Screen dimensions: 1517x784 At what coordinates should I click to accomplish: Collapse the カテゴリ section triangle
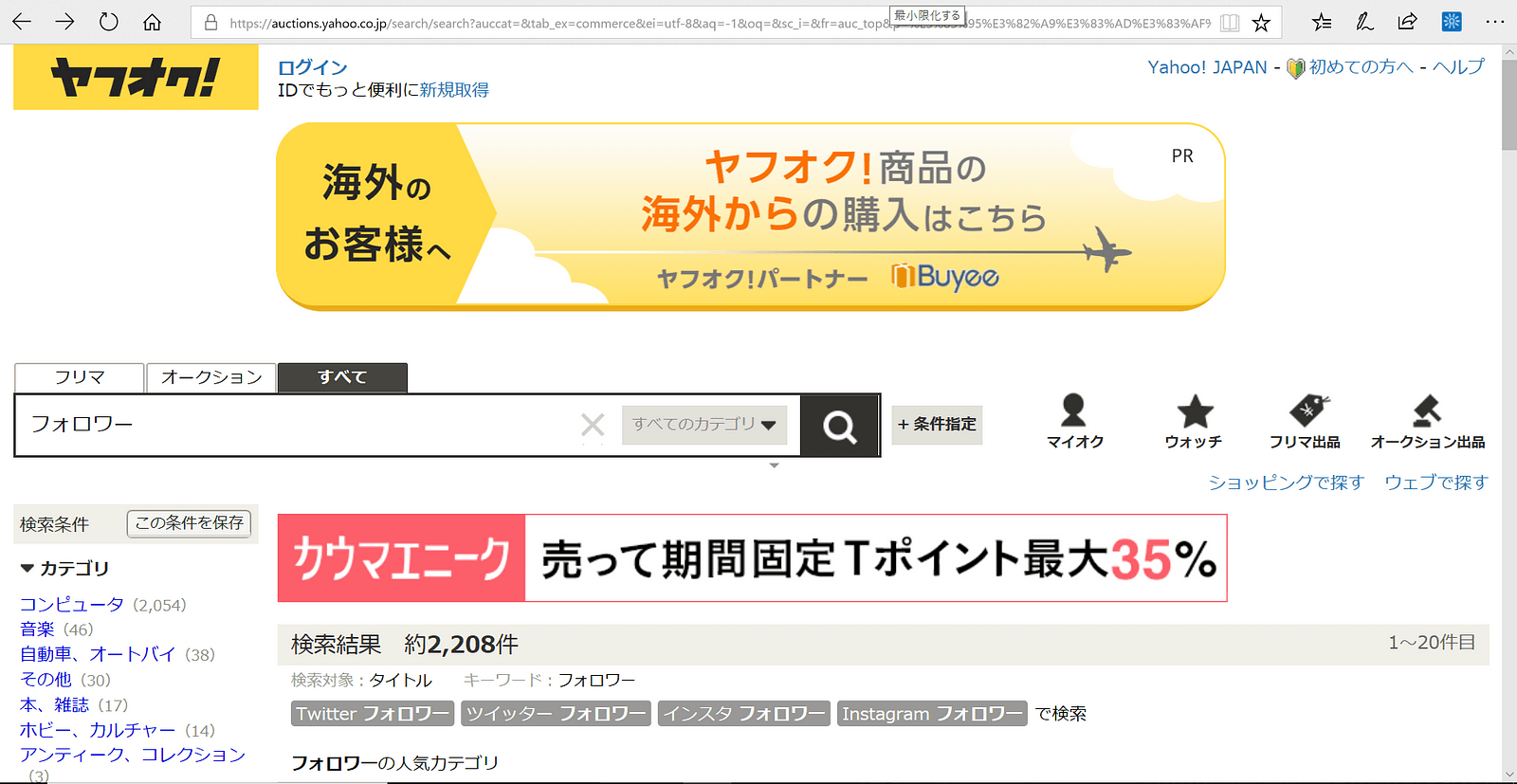click(x=27, y=569)
